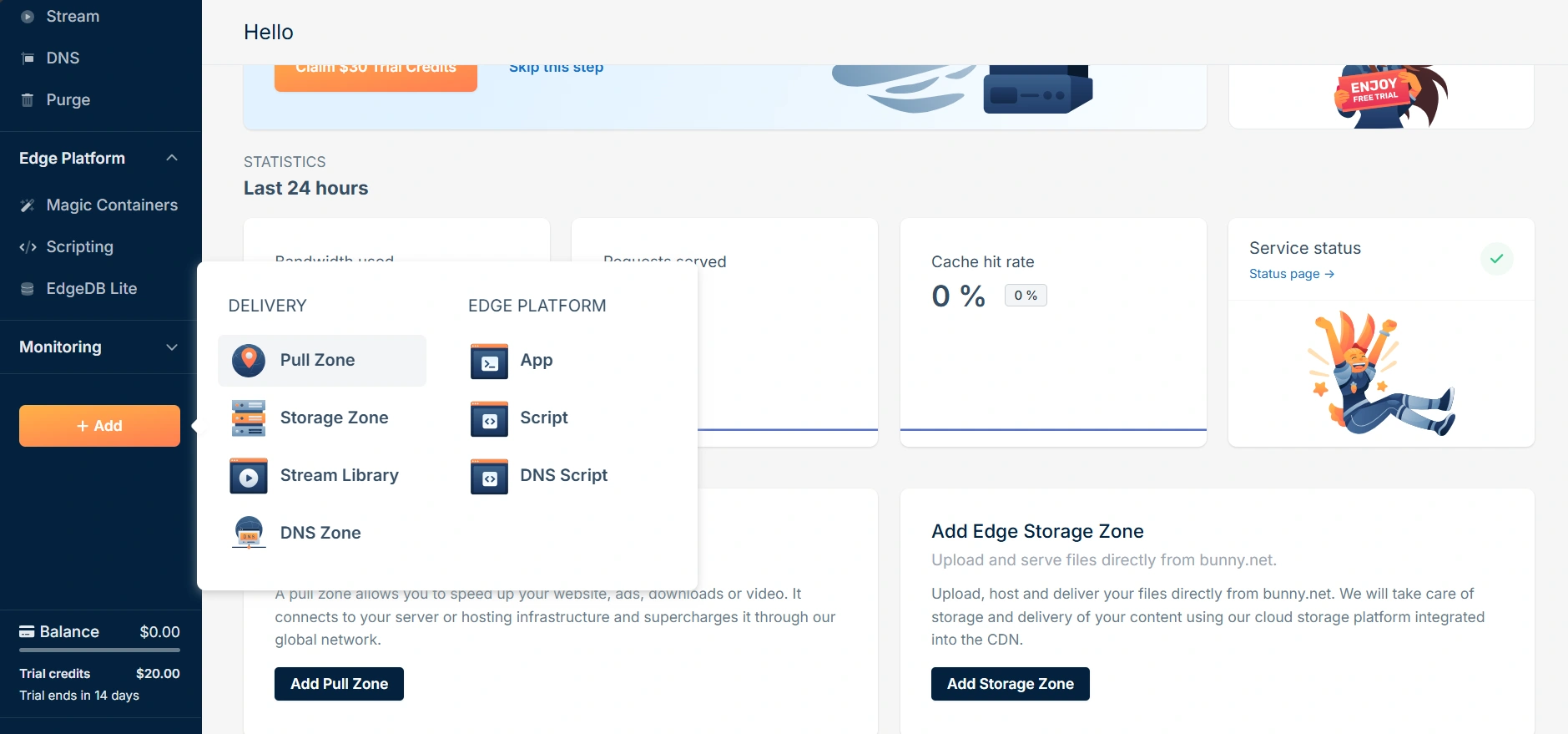The width and height of the screenshot is (1568, 734).
Task: Click the Add Pull Zone button
Action: (x=339, y=684)
